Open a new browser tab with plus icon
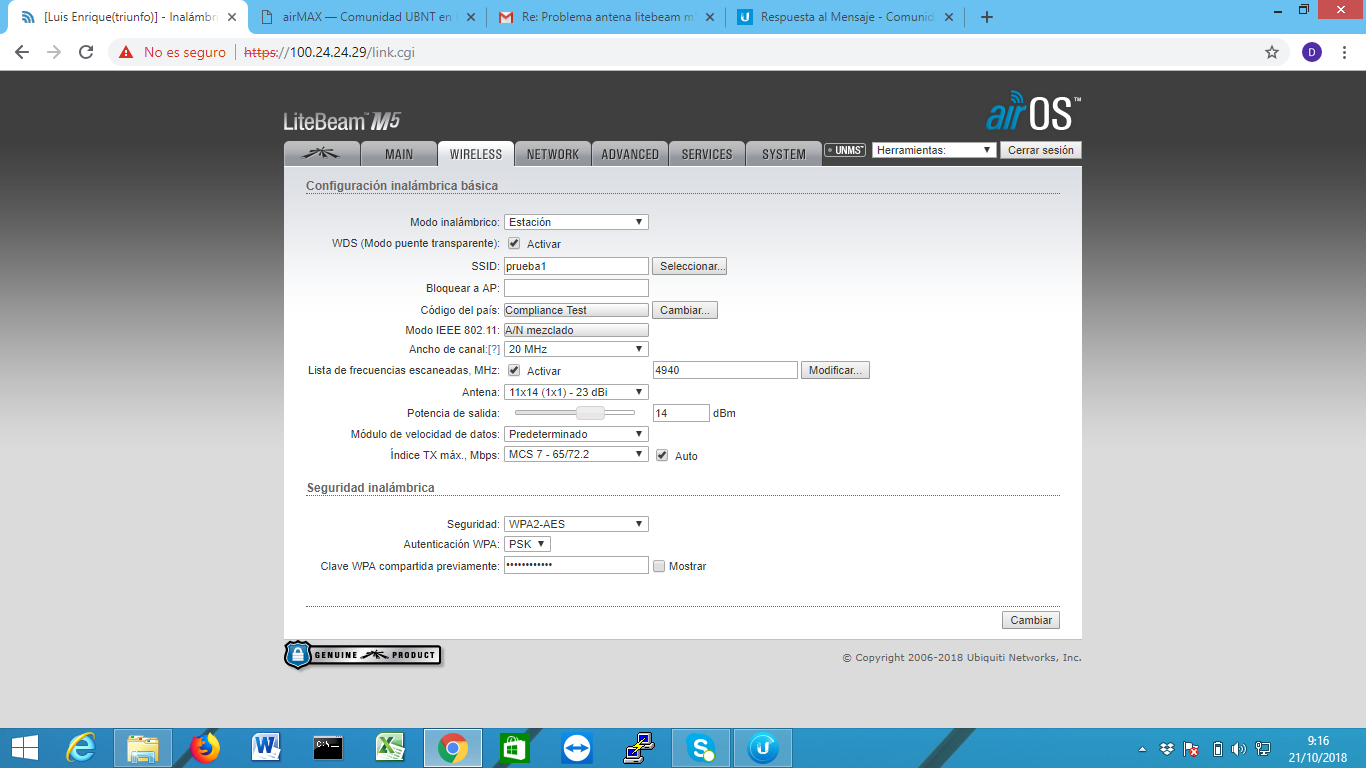1366x768 pixels. [987, 17]
